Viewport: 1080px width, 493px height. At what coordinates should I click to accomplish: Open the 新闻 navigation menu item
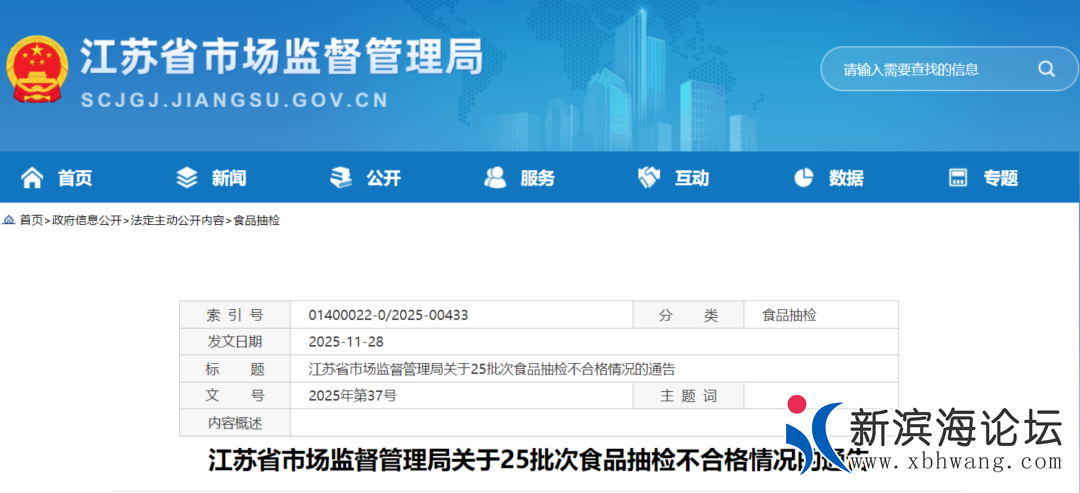click(229, 178)
